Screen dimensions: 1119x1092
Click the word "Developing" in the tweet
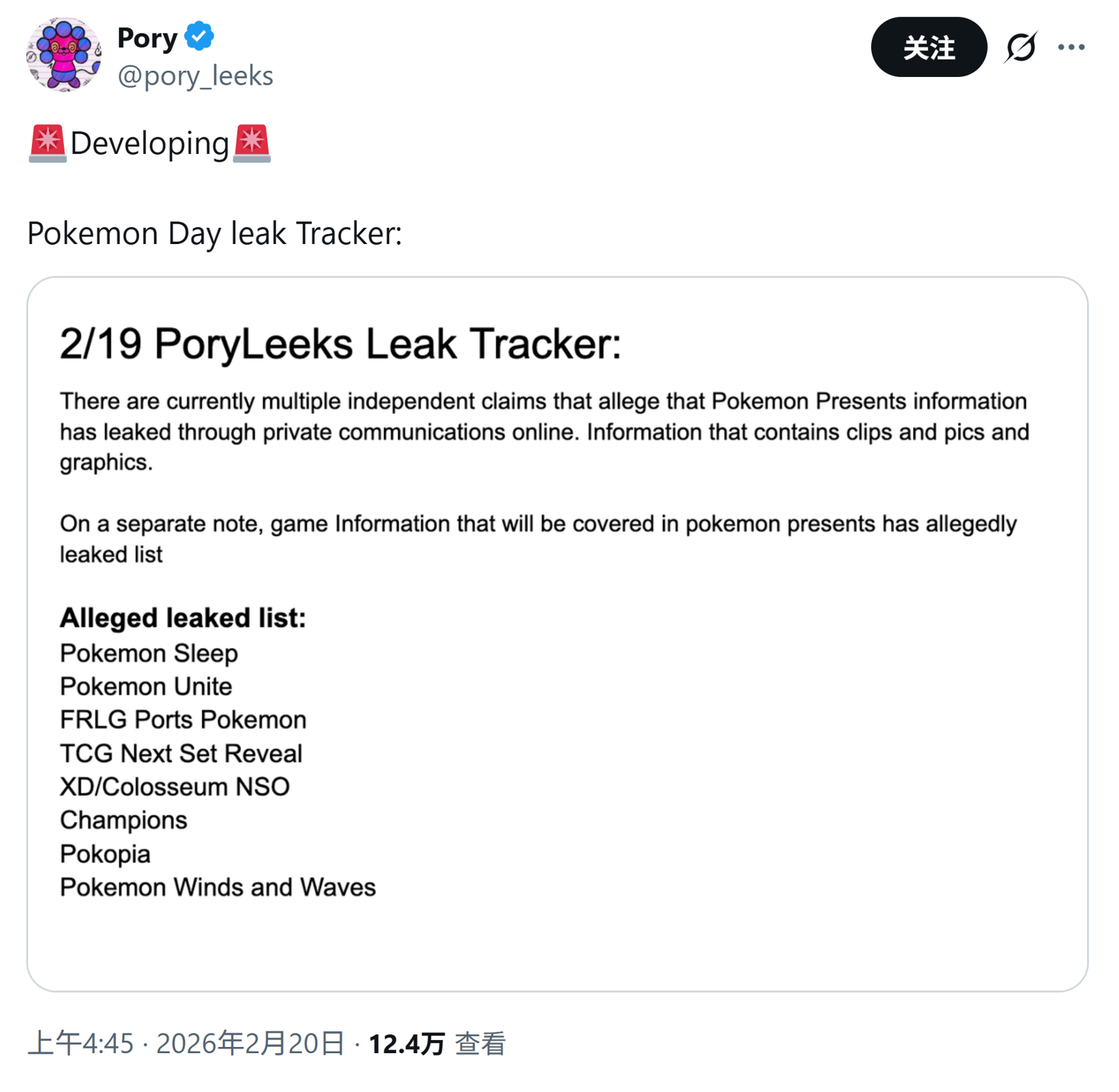tap(149, 144)
